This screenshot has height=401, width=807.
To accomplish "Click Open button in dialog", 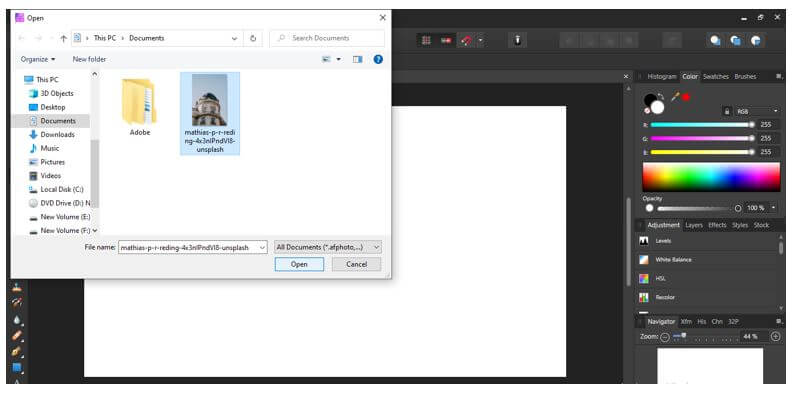I will (x=299, y=264).
